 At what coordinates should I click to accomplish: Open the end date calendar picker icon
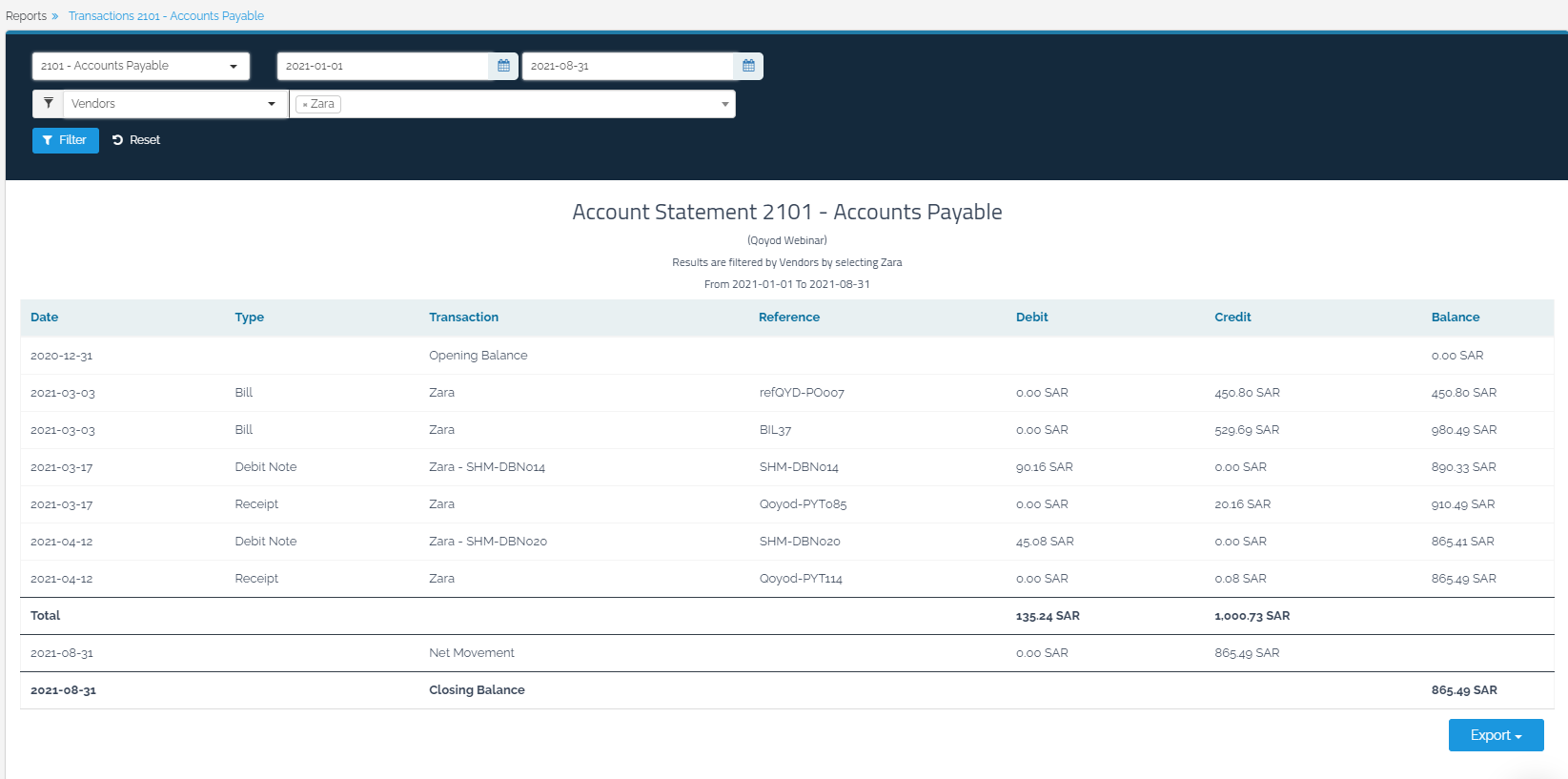[748, 66]
